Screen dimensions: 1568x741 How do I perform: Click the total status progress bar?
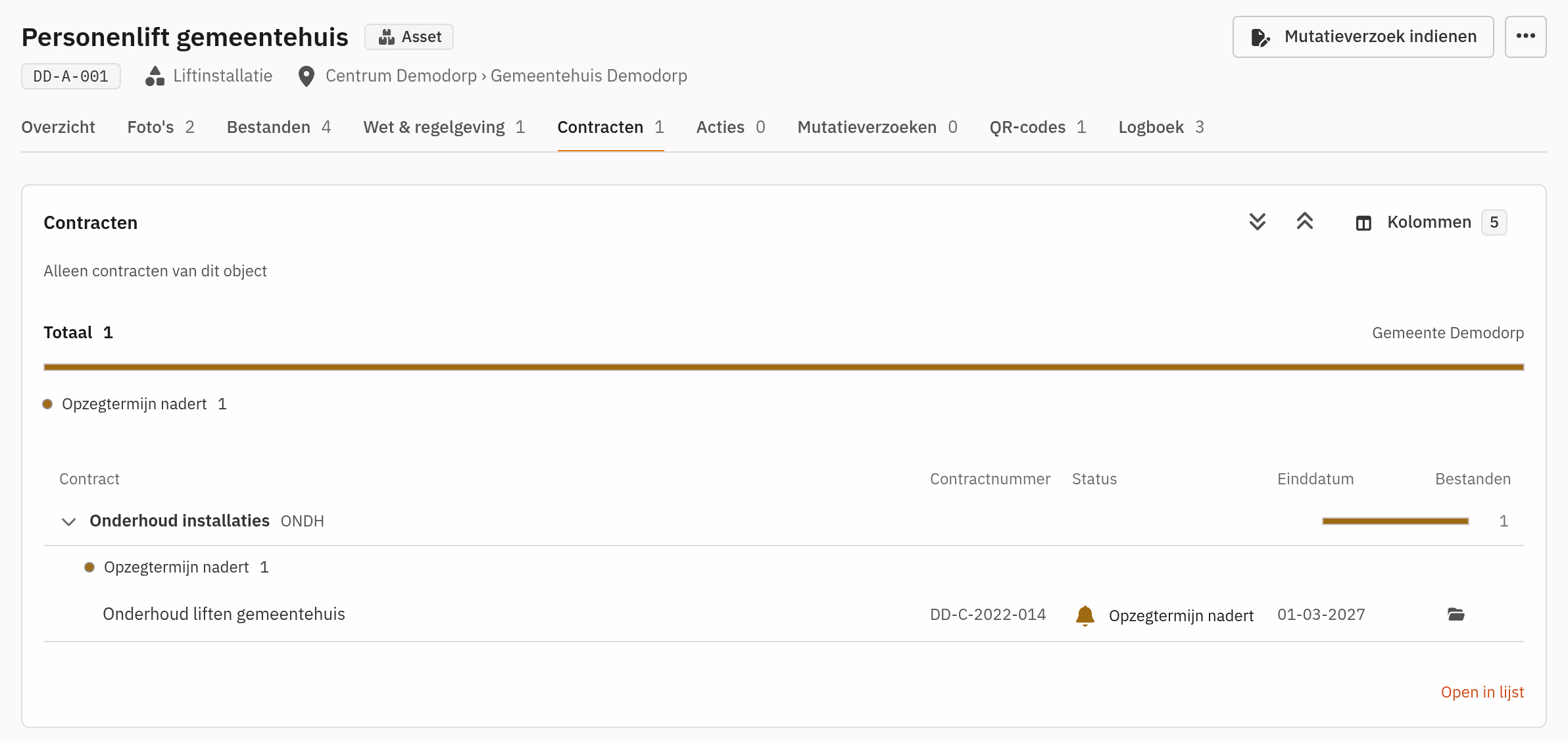pyautogui.click(x=783, y=367)
